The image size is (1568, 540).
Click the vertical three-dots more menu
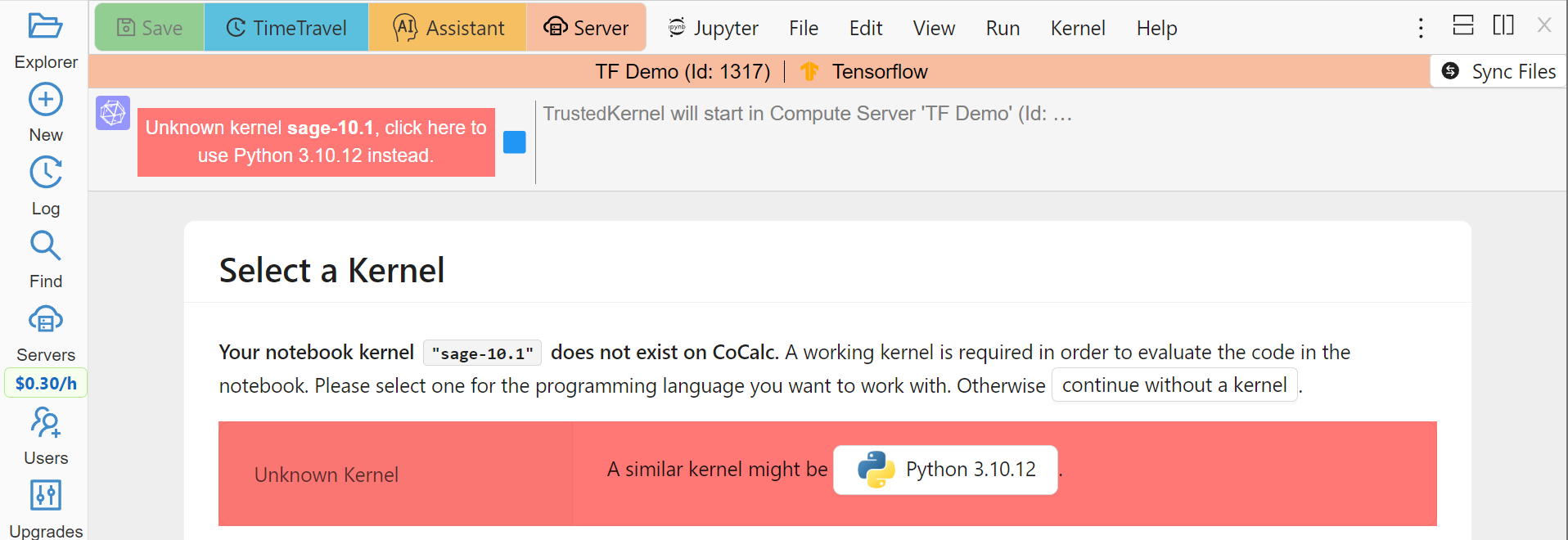[x=1421, y=28]
